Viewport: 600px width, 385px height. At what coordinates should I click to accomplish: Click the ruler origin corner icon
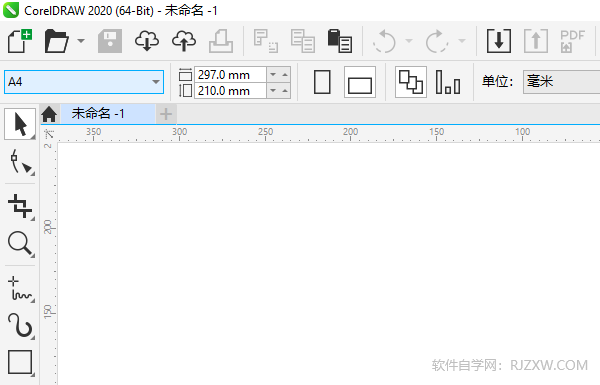pos(49,134)
